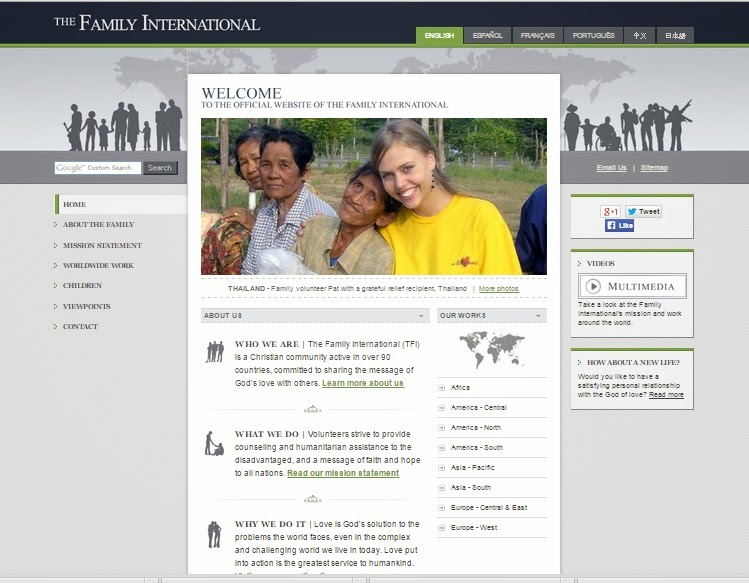Focus the Google Custom Search field

click(x=98, y=168)
